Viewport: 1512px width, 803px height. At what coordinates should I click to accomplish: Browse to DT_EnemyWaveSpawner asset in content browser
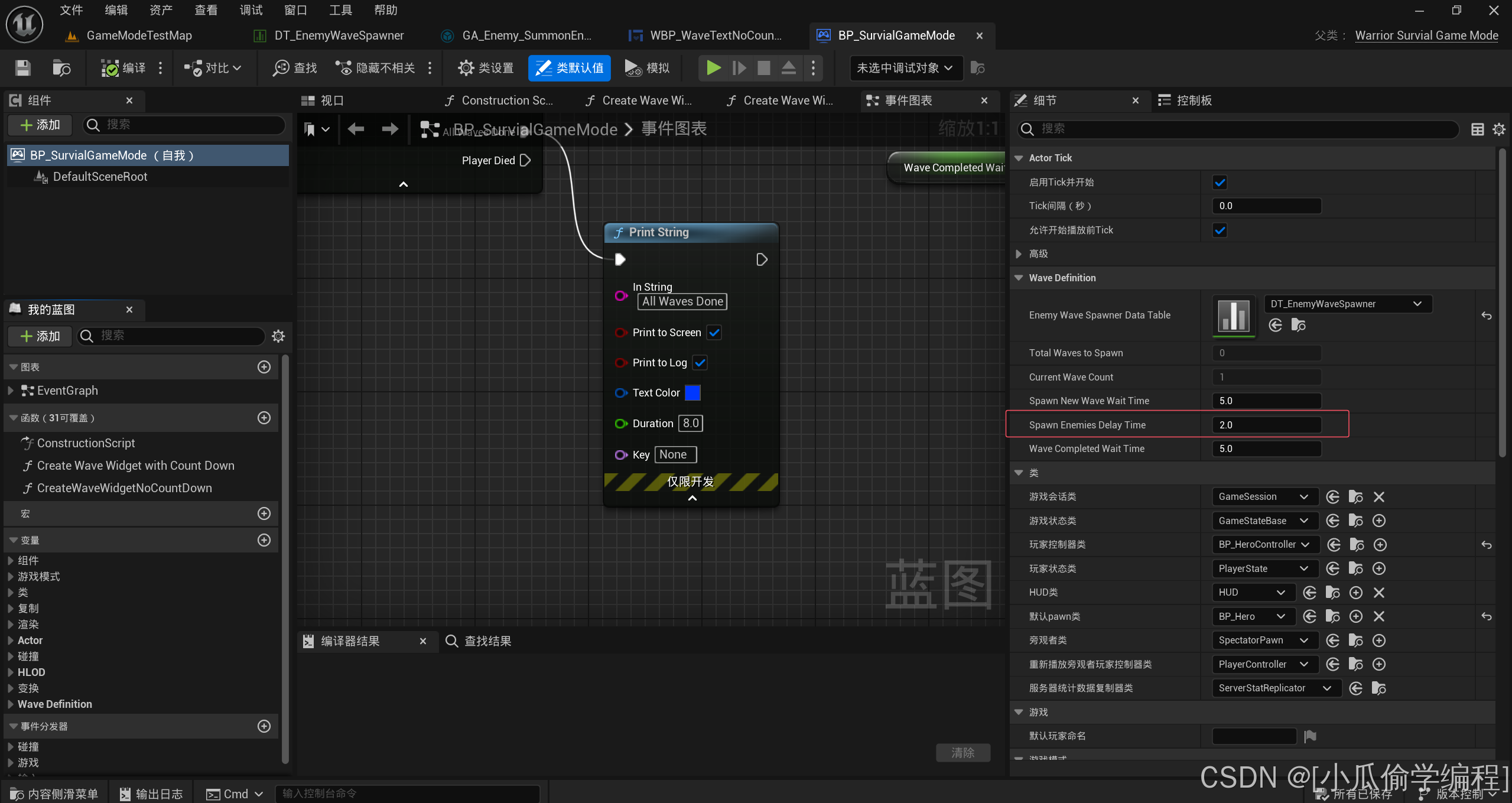coord(1298,325)
